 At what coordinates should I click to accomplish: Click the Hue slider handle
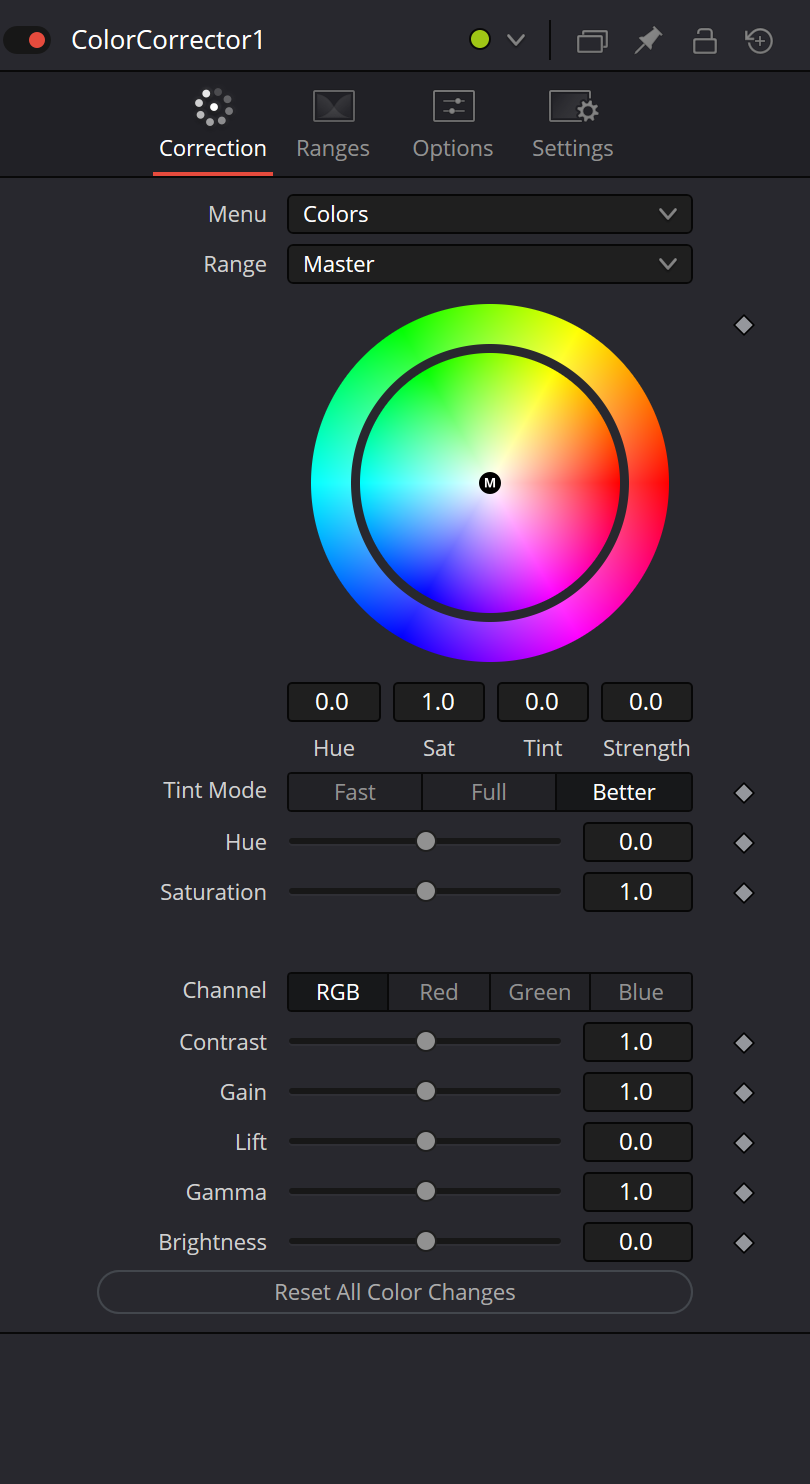pos(426,841)
